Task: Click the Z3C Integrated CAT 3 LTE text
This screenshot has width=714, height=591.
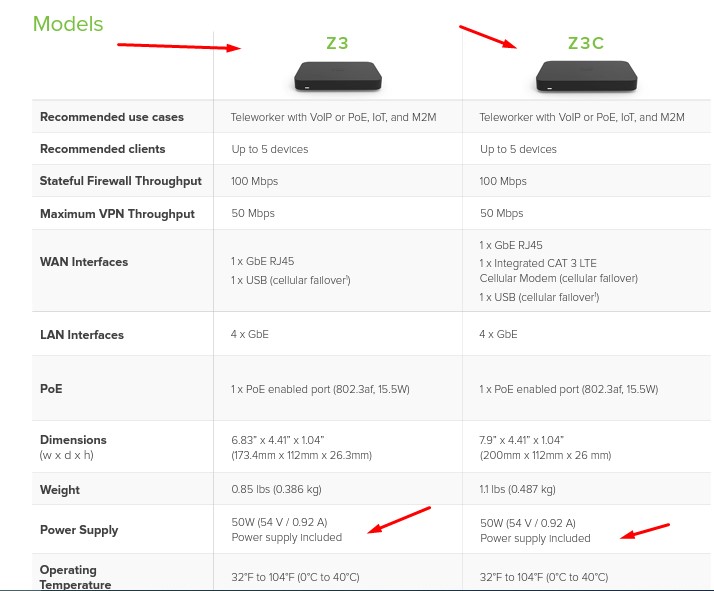Action: pos(545,261)
